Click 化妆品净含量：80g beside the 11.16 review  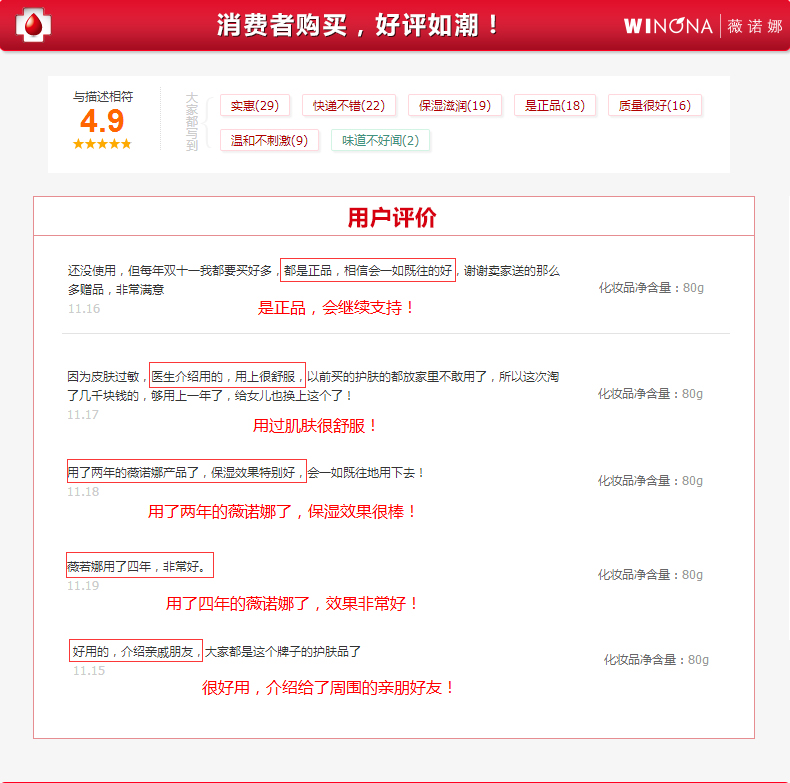pos(651,288)
